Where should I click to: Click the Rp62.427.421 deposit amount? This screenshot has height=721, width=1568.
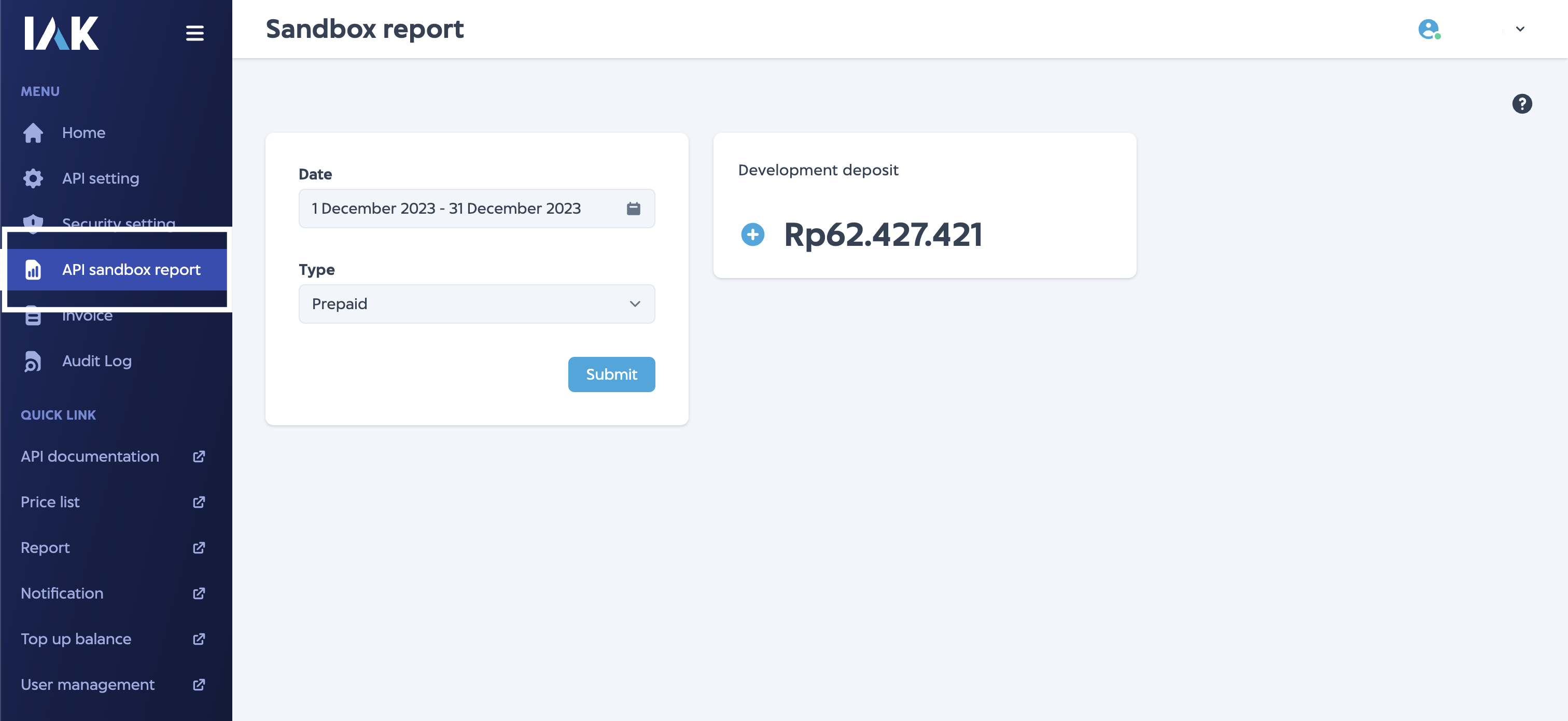click(883, 235)
